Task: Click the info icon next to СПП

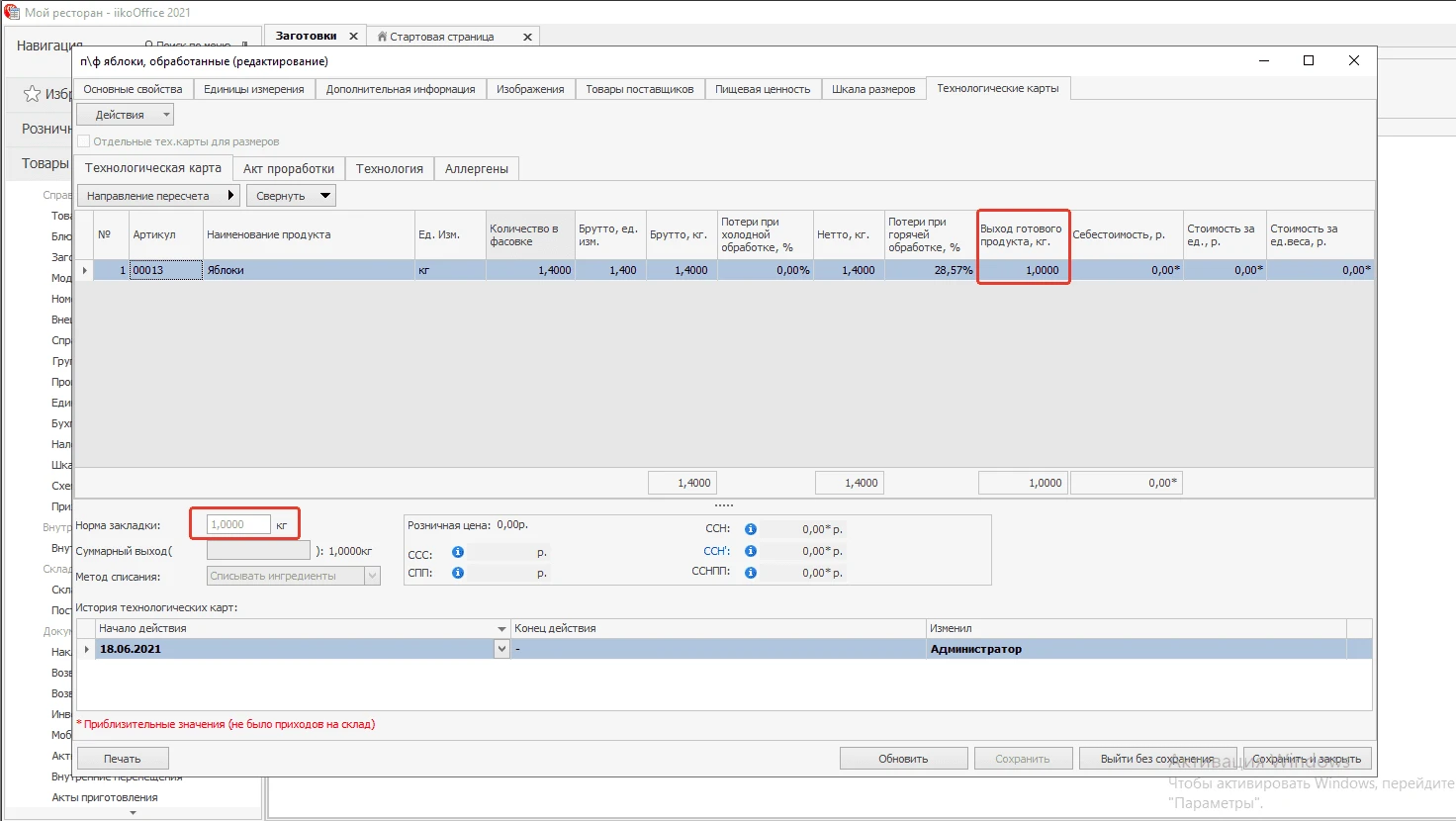Action: (458, 573)
